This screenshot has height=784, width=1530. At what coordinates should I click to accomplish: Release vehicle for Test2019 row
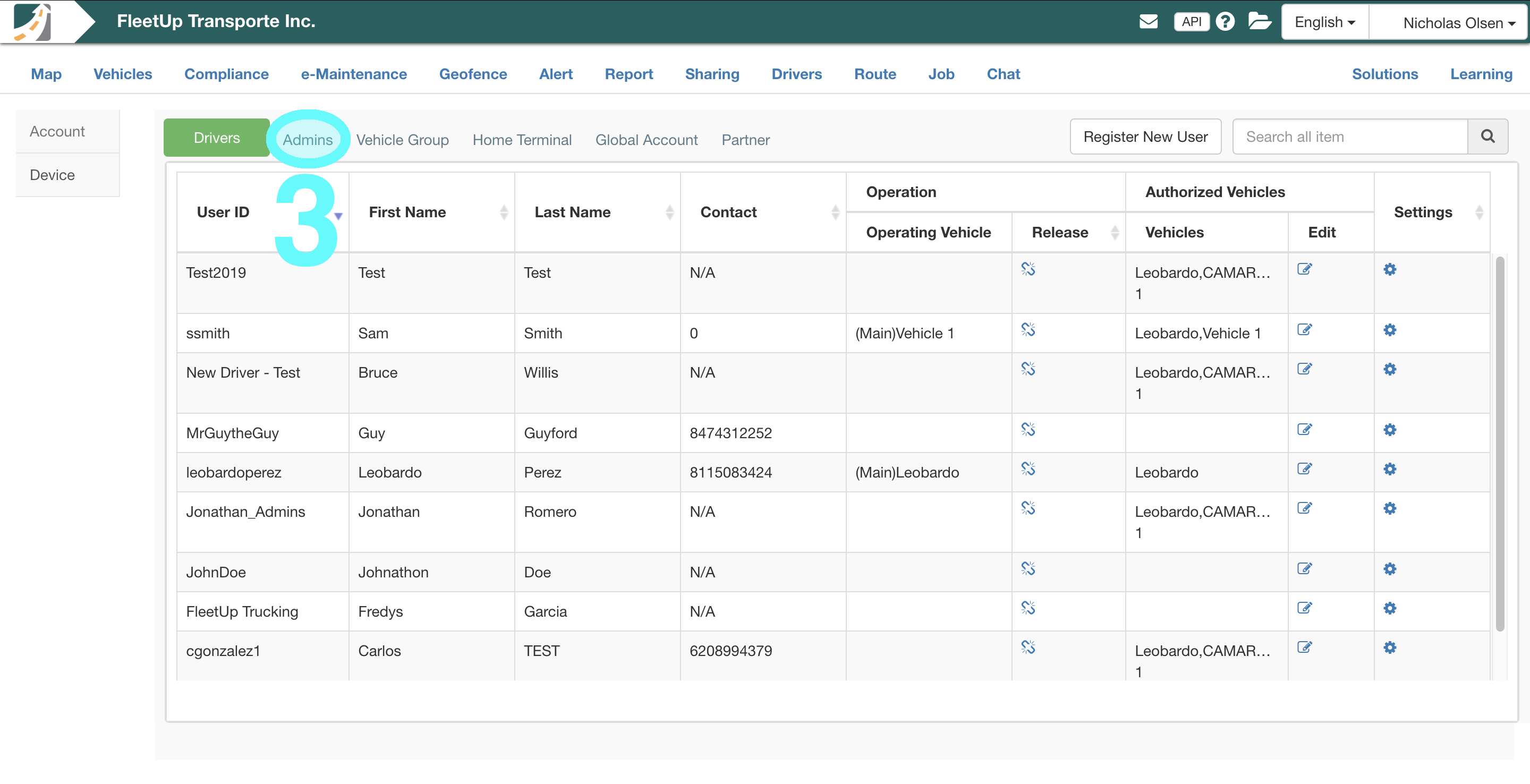click(1028, 269)
